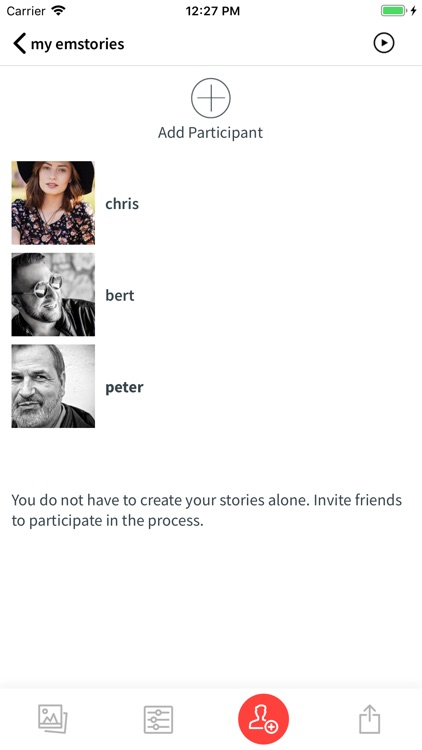
Task: Click the battery indicator icon
Action: coord(394,11)
